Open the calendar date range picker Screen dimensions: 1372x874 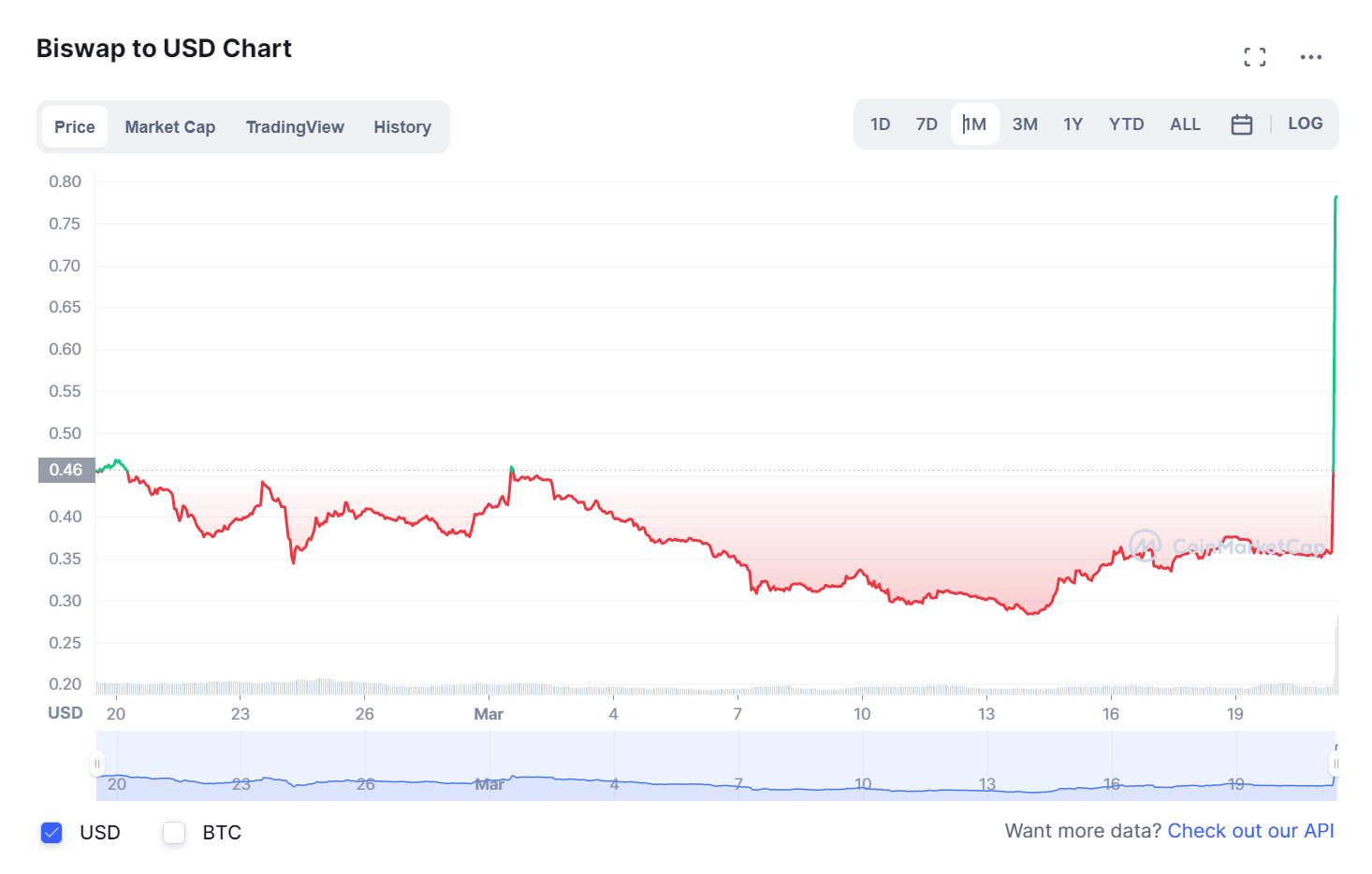(x=1242, y=124)
